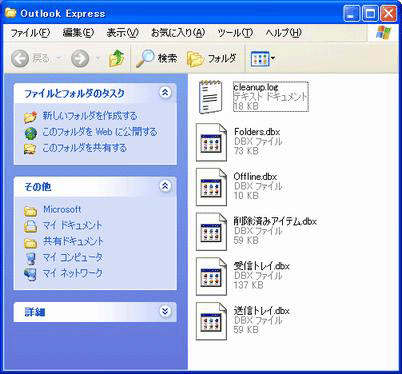Collapse the その他 panel

(165, 186)
